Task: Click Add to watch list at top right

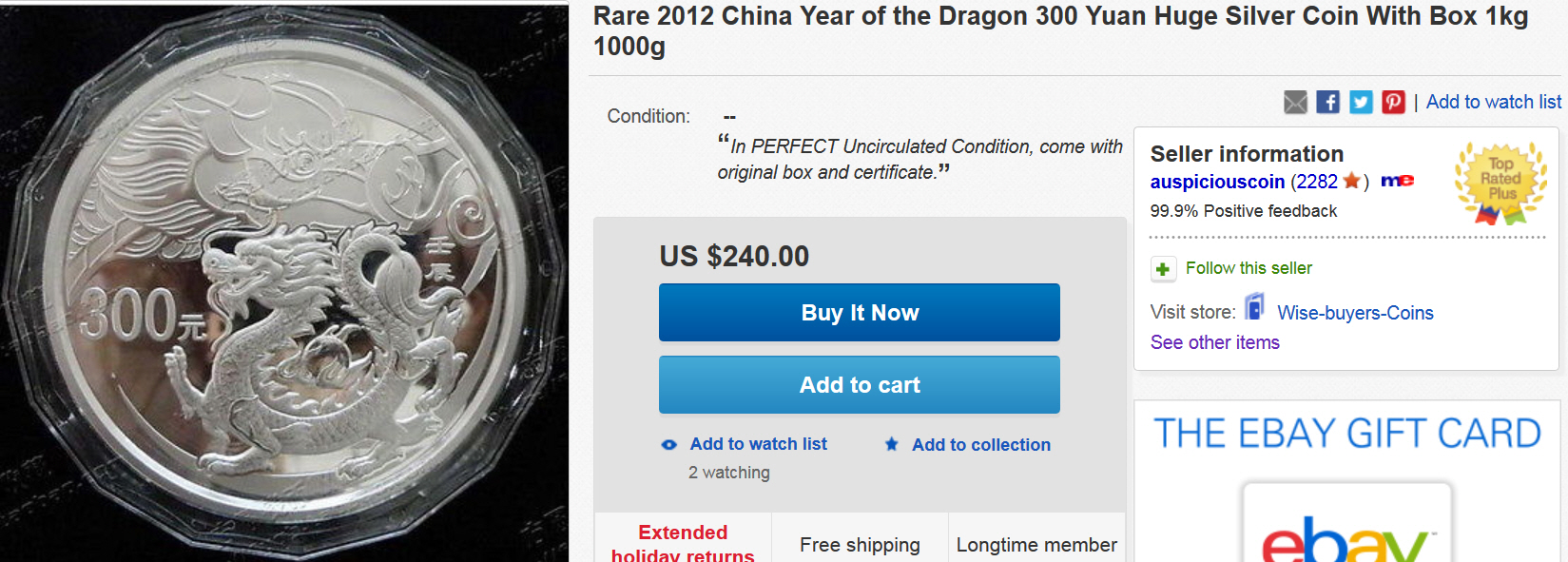Action: click(x=1493, y=102)
